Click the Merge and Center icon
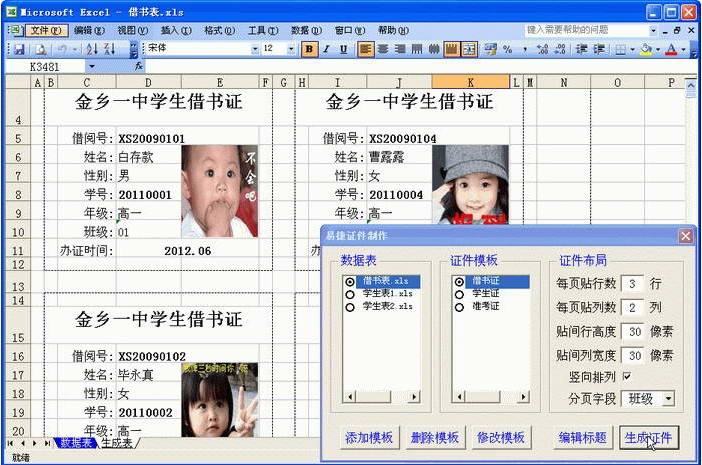The height and width of the screenshot is (465, 702). (x=469, y=49)
